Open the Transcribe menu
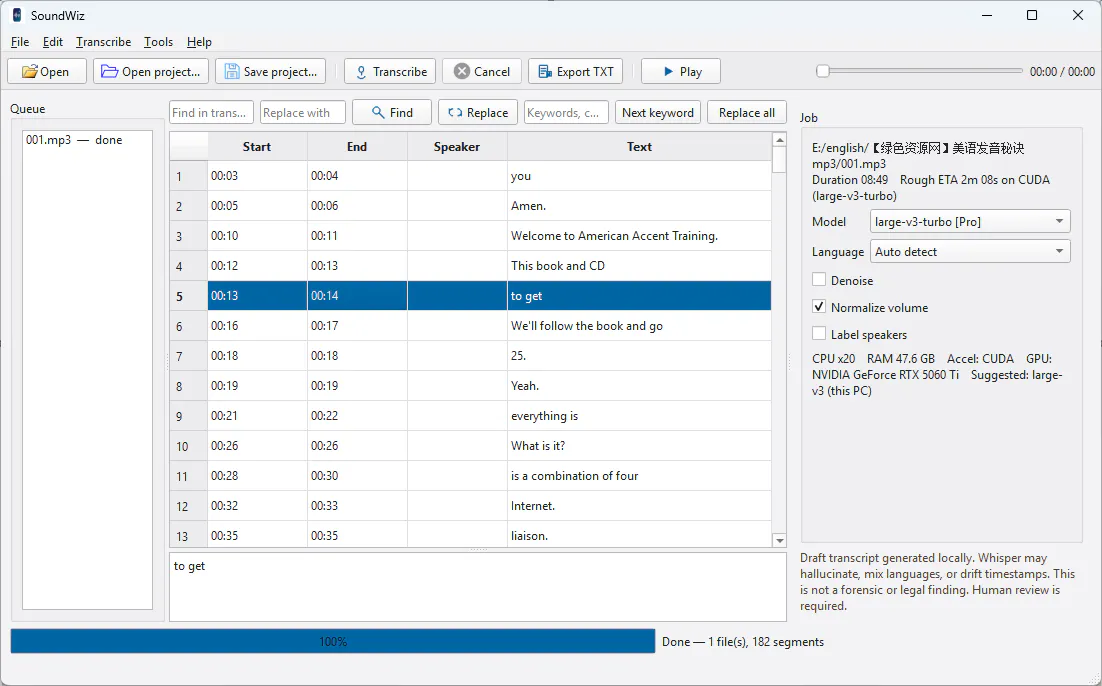 pos(103,42)
